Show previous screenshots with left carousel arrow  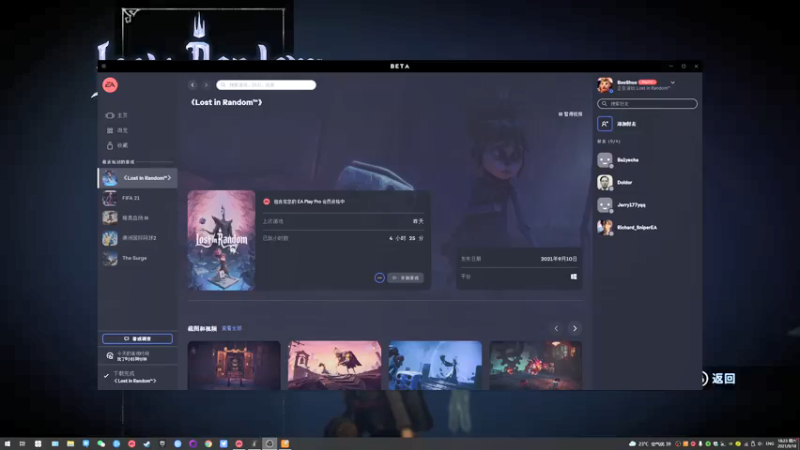point(556,329)
